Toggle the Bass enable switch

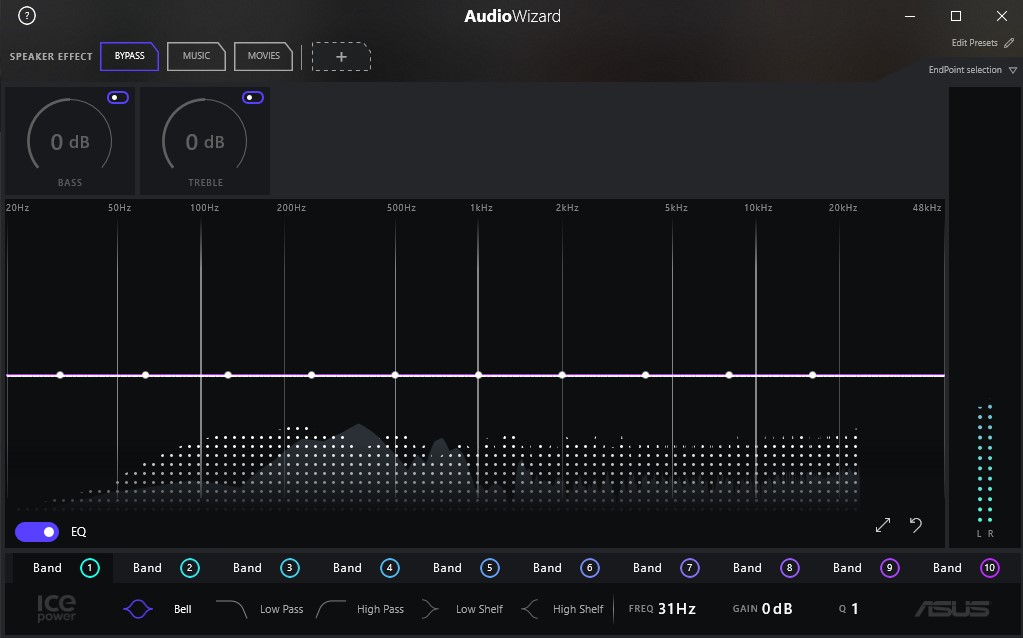[x=118, y=97]
